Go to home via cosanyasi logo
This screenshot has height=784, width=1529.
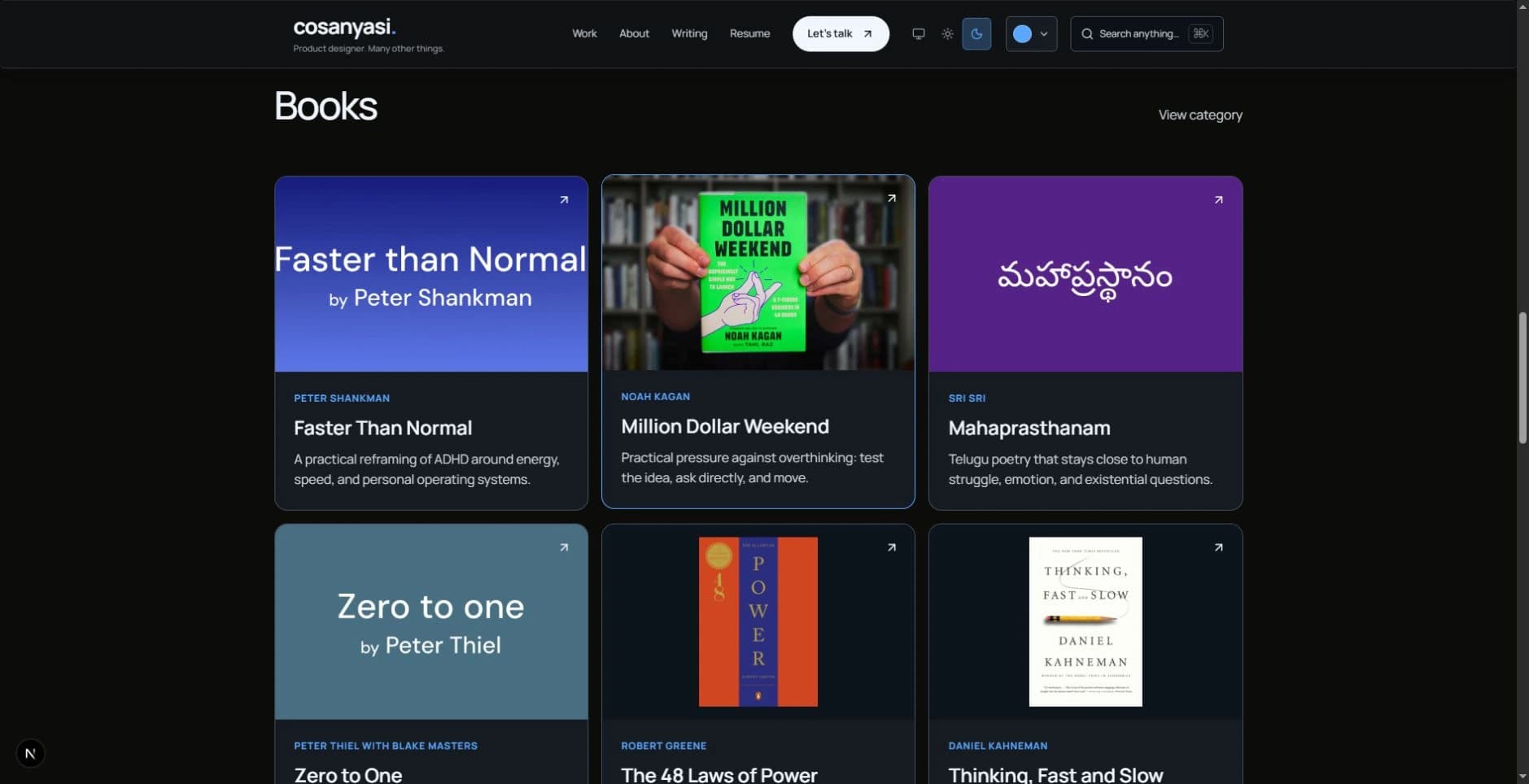[344, 27]
